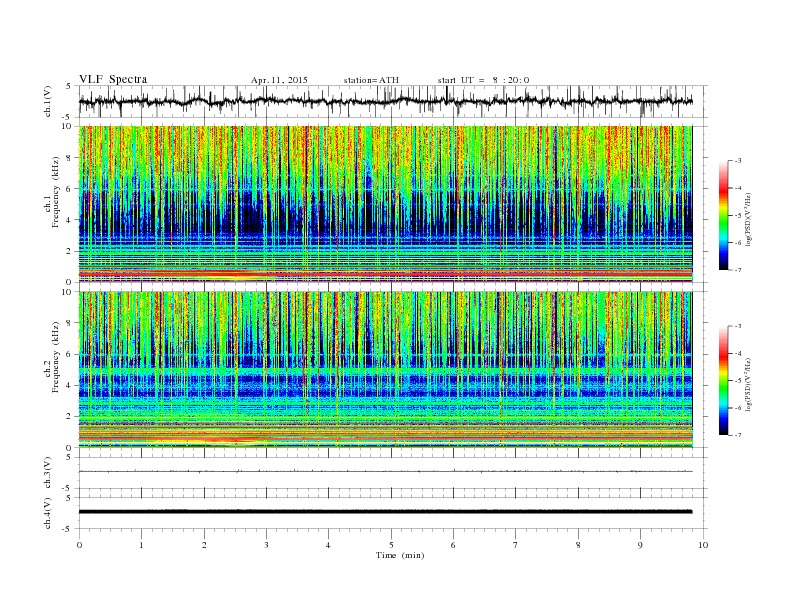Click the ch.1 spectrogram "2" kHz tick label
This screenshot has width=792, height=612.
[x=70, y=251]
